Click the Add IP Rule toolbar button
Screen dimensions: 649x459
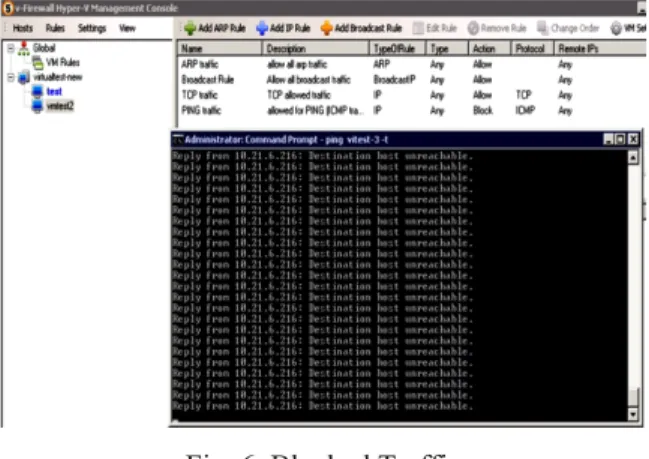click(x=283, y=28)
